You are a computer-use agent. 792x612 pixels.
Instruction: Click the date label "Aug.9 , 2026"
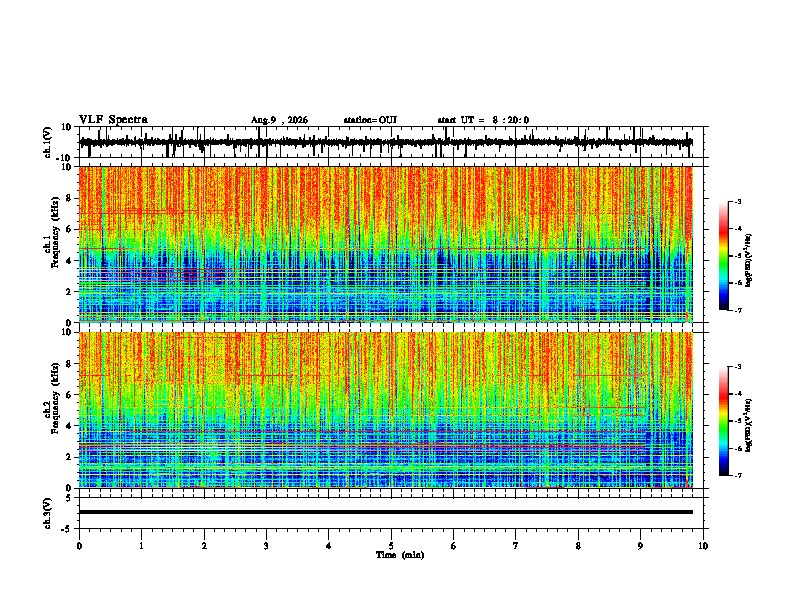[279, 120]
